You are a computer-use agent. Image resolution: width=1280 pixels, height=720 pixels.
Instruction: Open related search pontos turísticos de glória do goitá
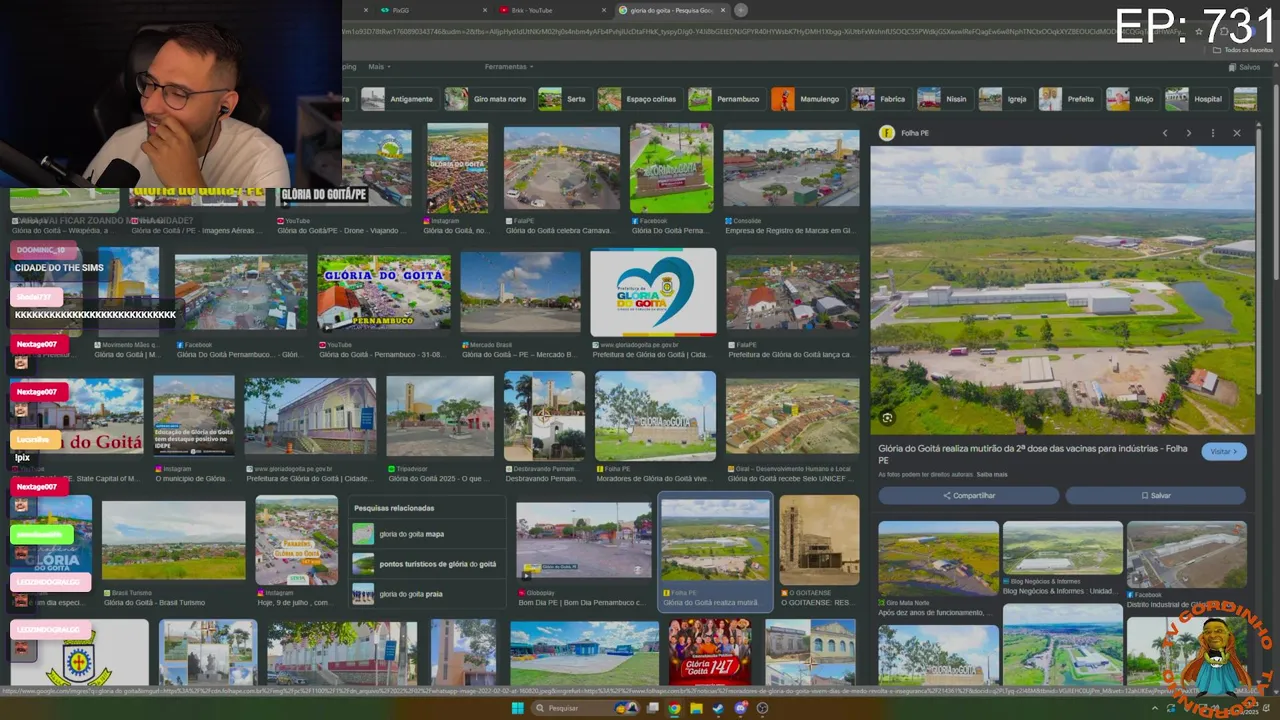tap(428, 564)
